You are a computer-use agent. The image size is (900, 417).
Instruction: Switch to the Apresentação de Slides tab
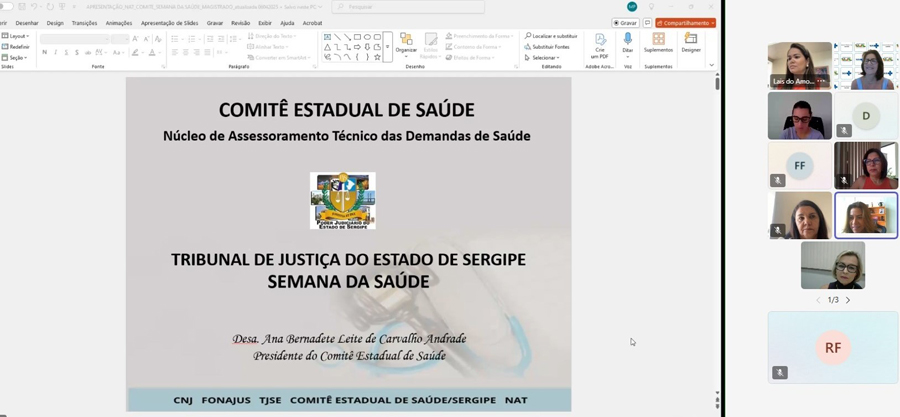point(169,23)
